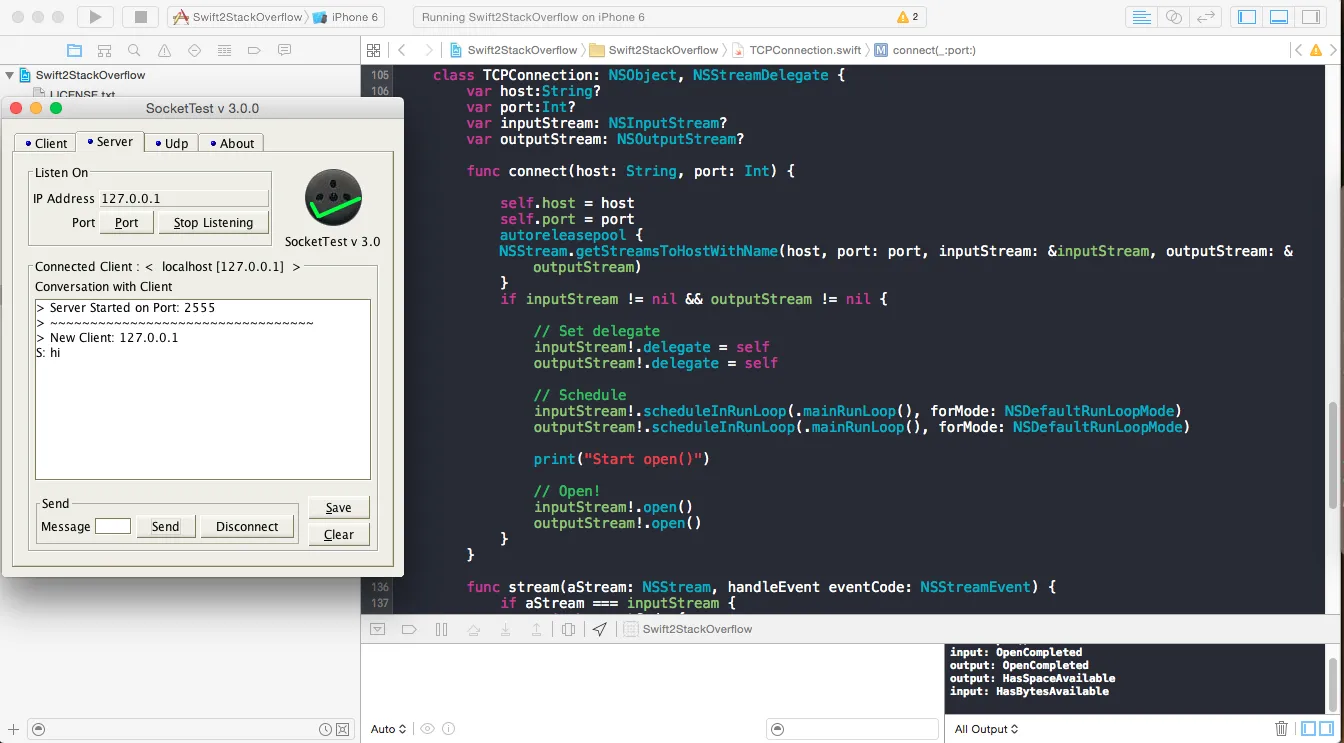This screenshot has height=743, width=1344.
Task: Clear the conversation in SocketTest
Action: point(338,535)
